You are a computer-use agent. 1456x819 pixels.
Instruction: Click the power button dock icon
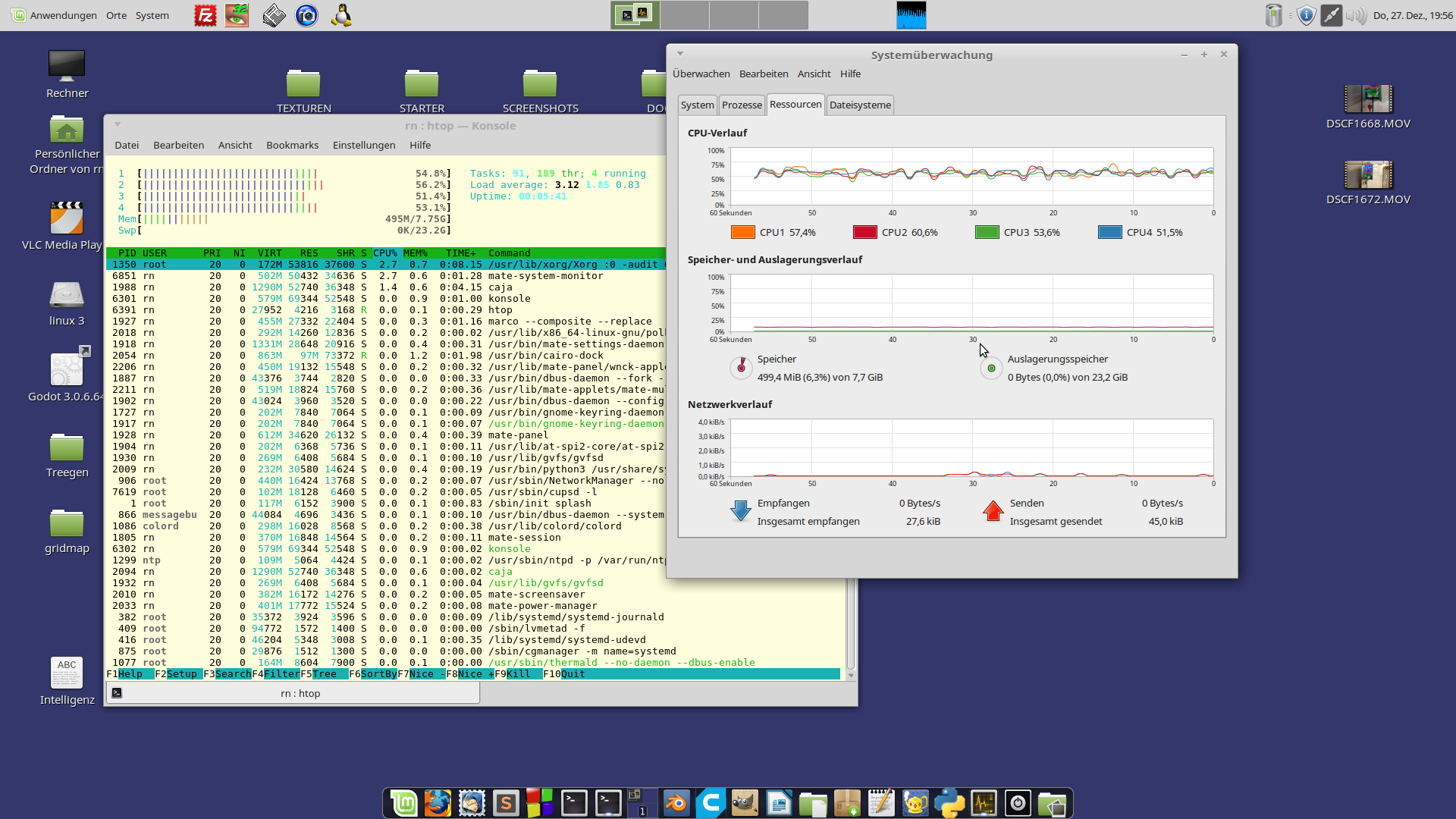pos(1018,803)
